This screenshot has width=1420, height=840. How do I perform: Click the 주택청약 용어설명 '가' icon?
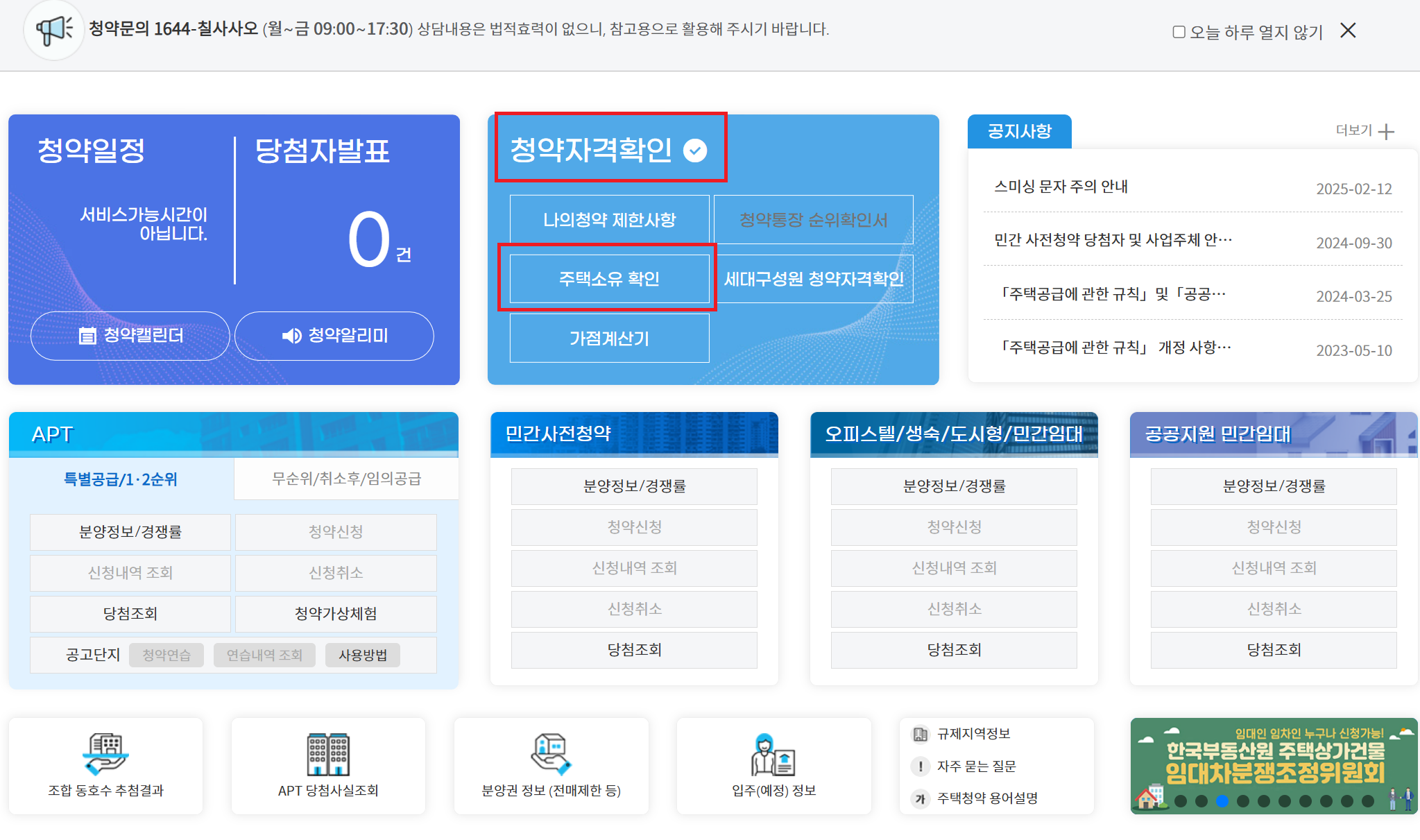point(921,798)
